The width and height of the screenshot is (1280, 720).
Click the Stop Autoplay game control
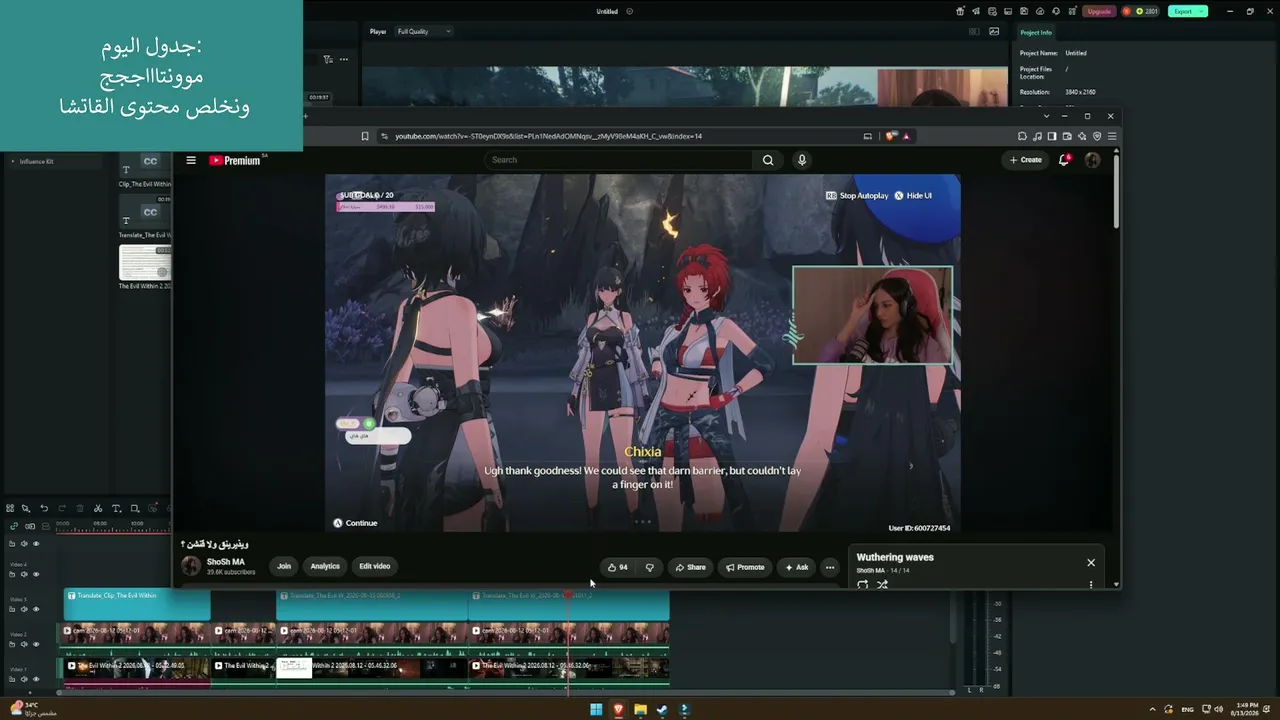(858, 196)
